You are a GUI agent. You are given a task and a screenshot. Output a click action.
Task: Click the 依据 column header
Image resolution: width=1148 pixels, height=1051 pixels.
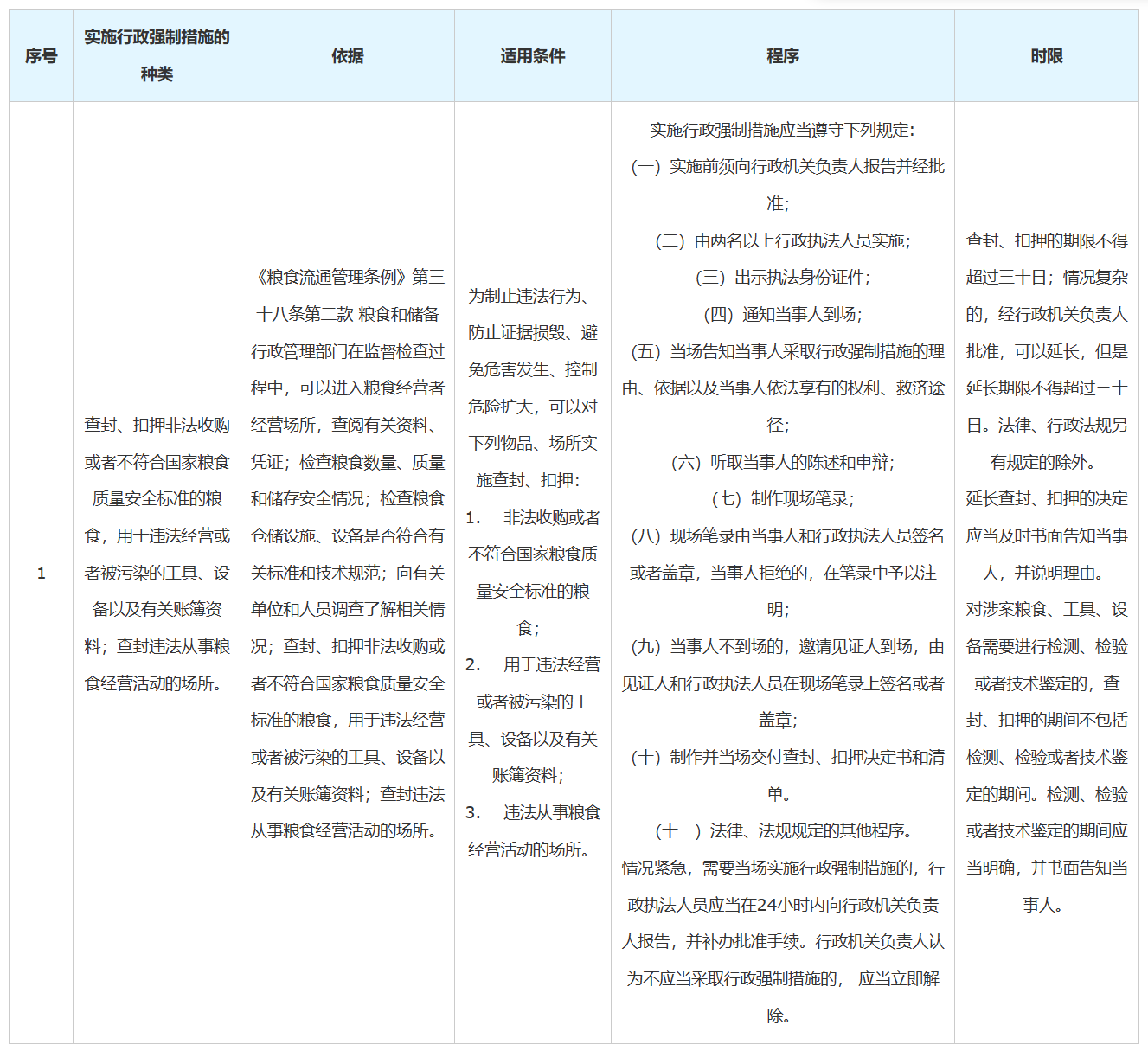point(348,54)
